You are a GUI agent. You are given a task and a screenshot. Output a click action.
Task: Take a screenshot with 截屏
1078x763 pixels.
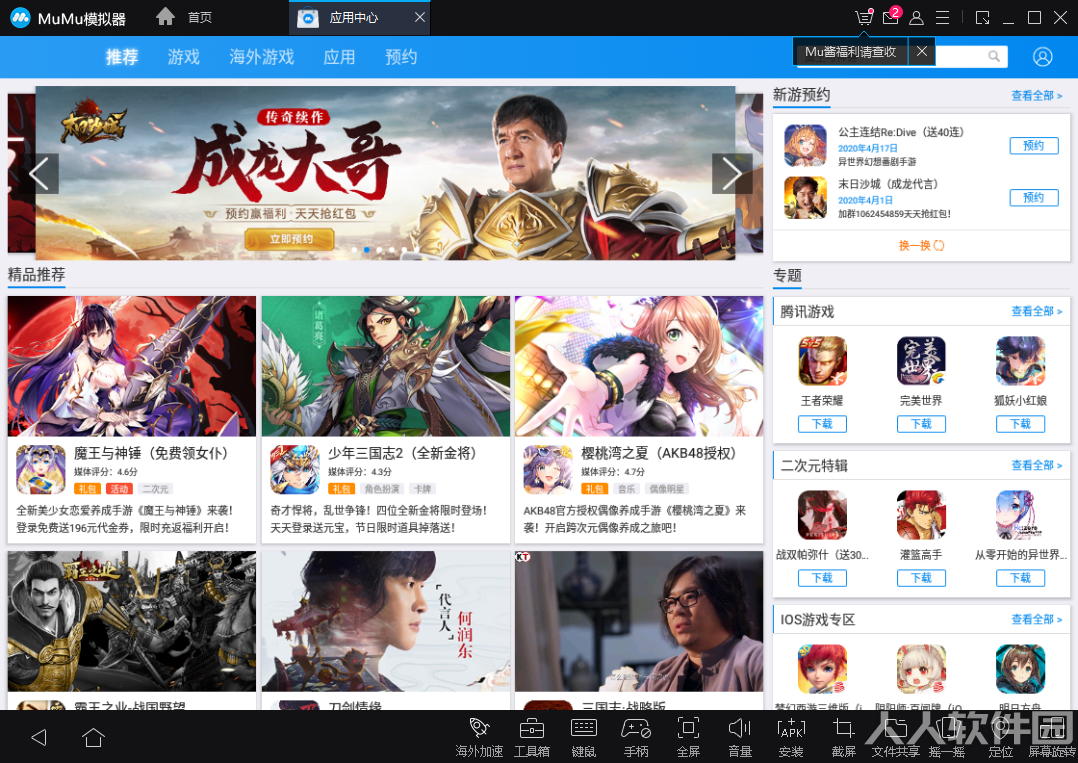[x=844, y=737]
